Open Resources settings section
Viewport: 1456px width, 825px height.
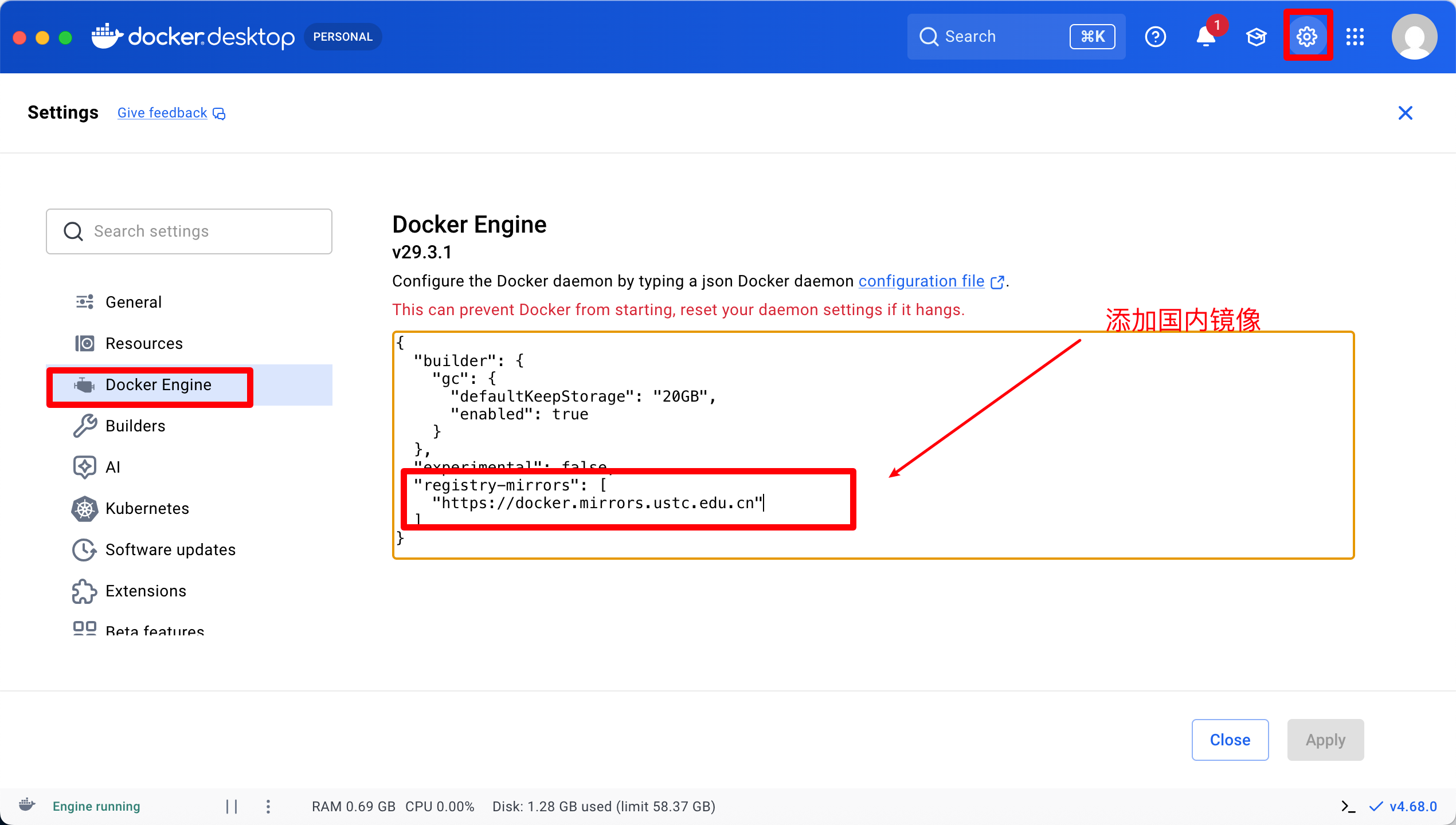144,343
